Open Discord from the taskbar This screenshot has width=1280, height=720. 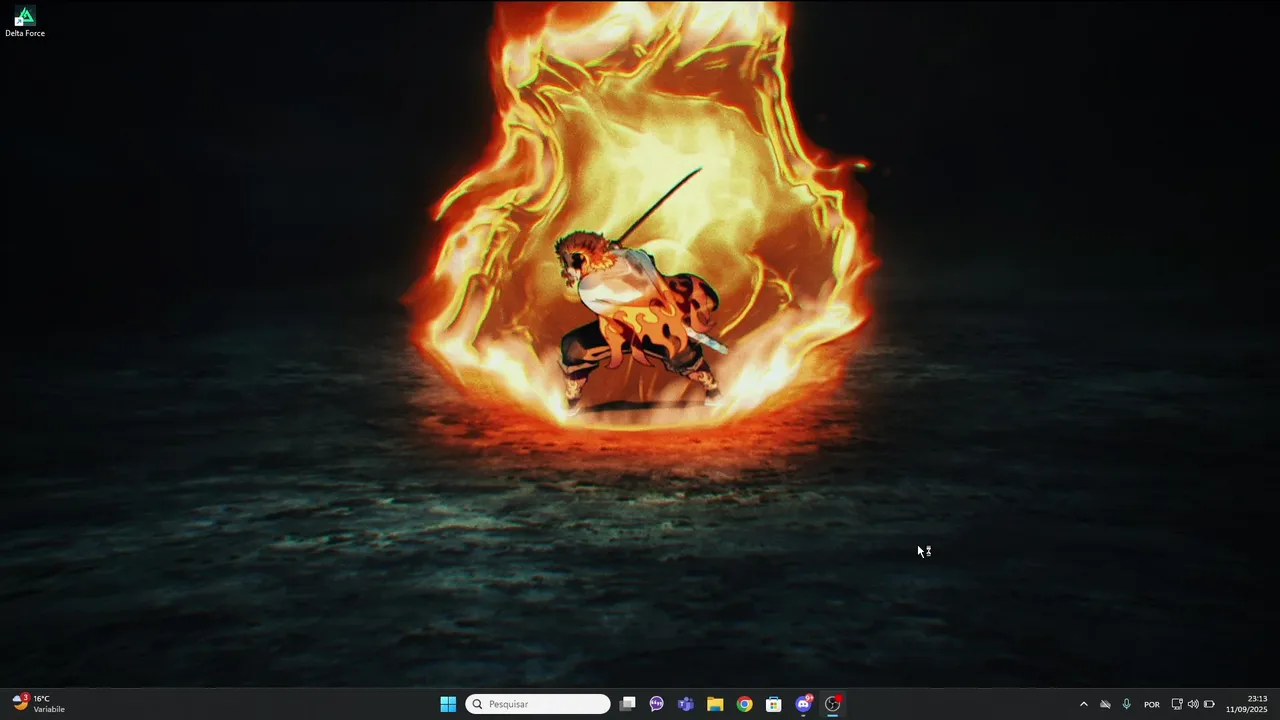[x=803, y=704]
